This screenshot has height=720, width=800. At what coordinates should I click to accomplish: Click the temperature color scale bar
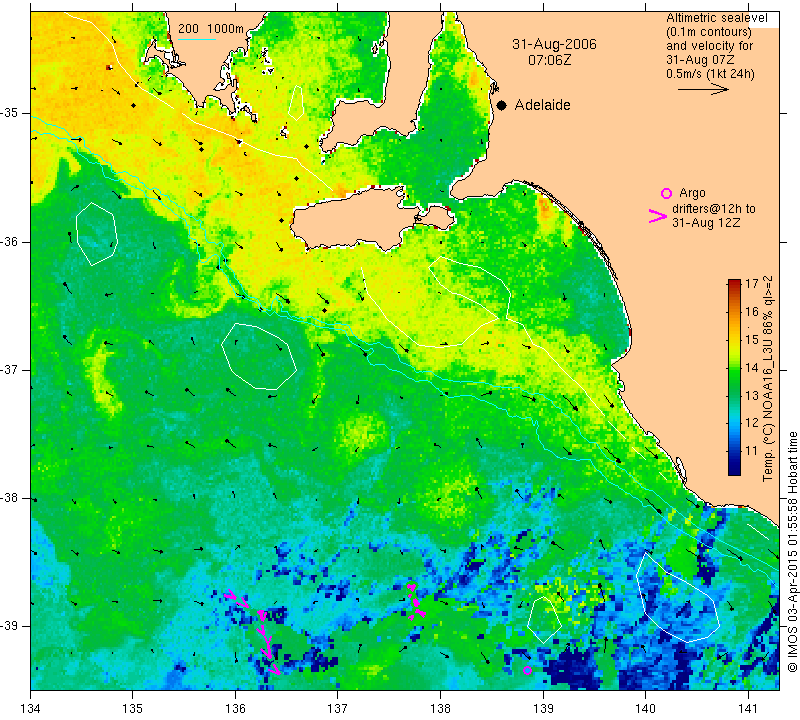coord(734,377)
